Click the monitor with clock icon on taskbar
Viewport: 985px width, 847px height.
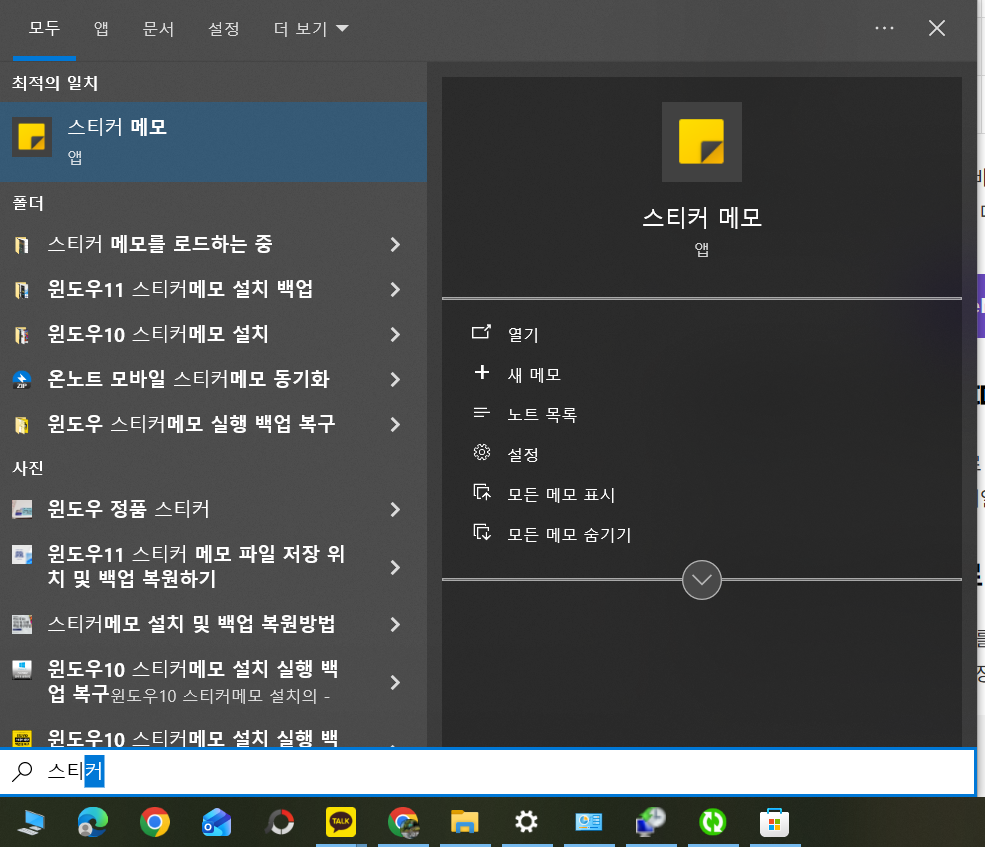[651, 822]
